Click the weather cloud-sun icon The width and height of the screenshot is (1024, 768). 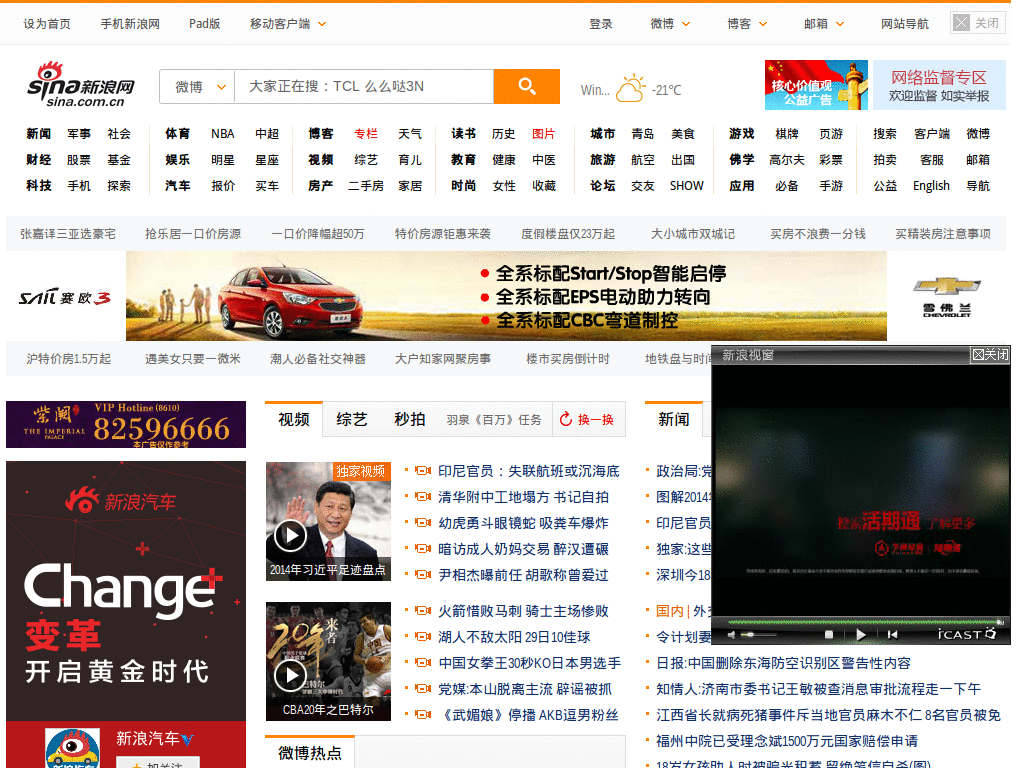(x=631, y=89)
